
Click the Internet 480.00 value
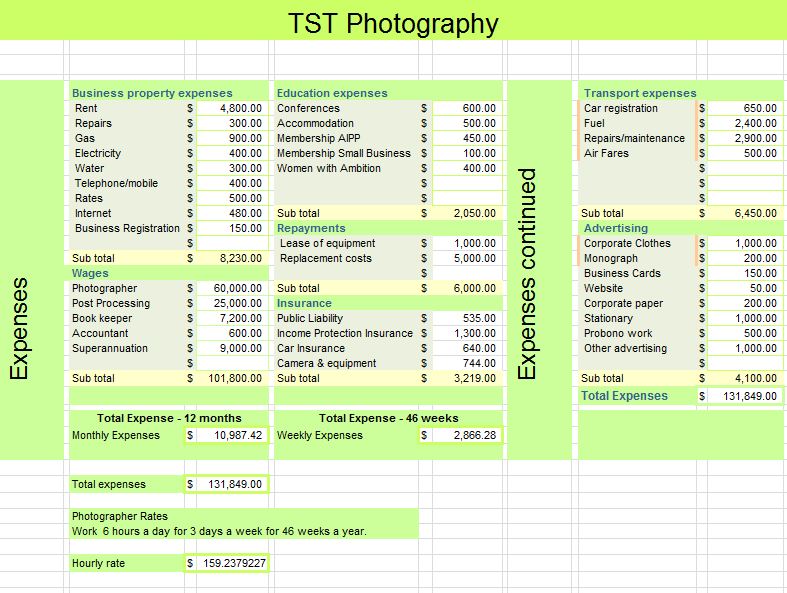(x=232, y=213)
